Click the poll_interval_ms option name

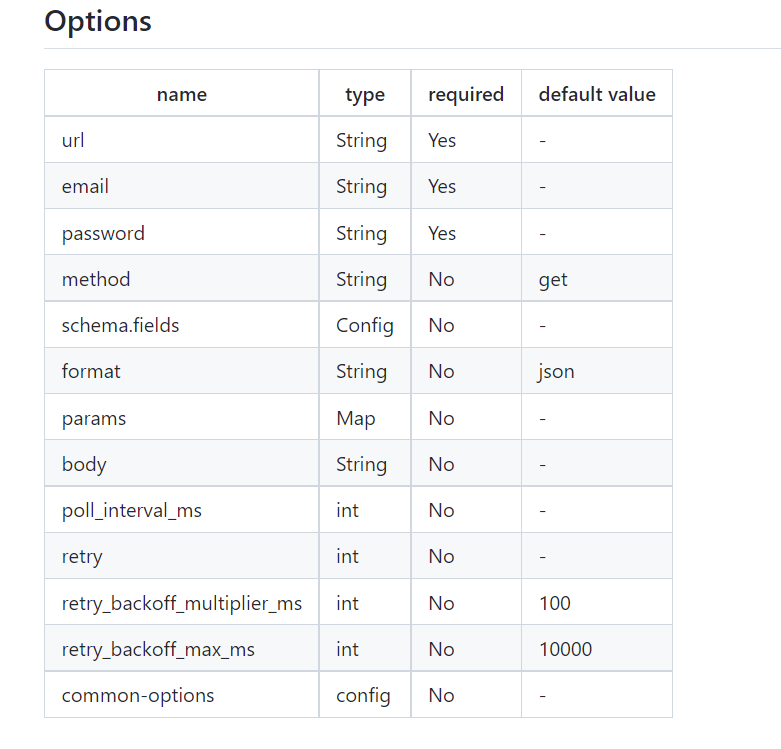point(131,511)
